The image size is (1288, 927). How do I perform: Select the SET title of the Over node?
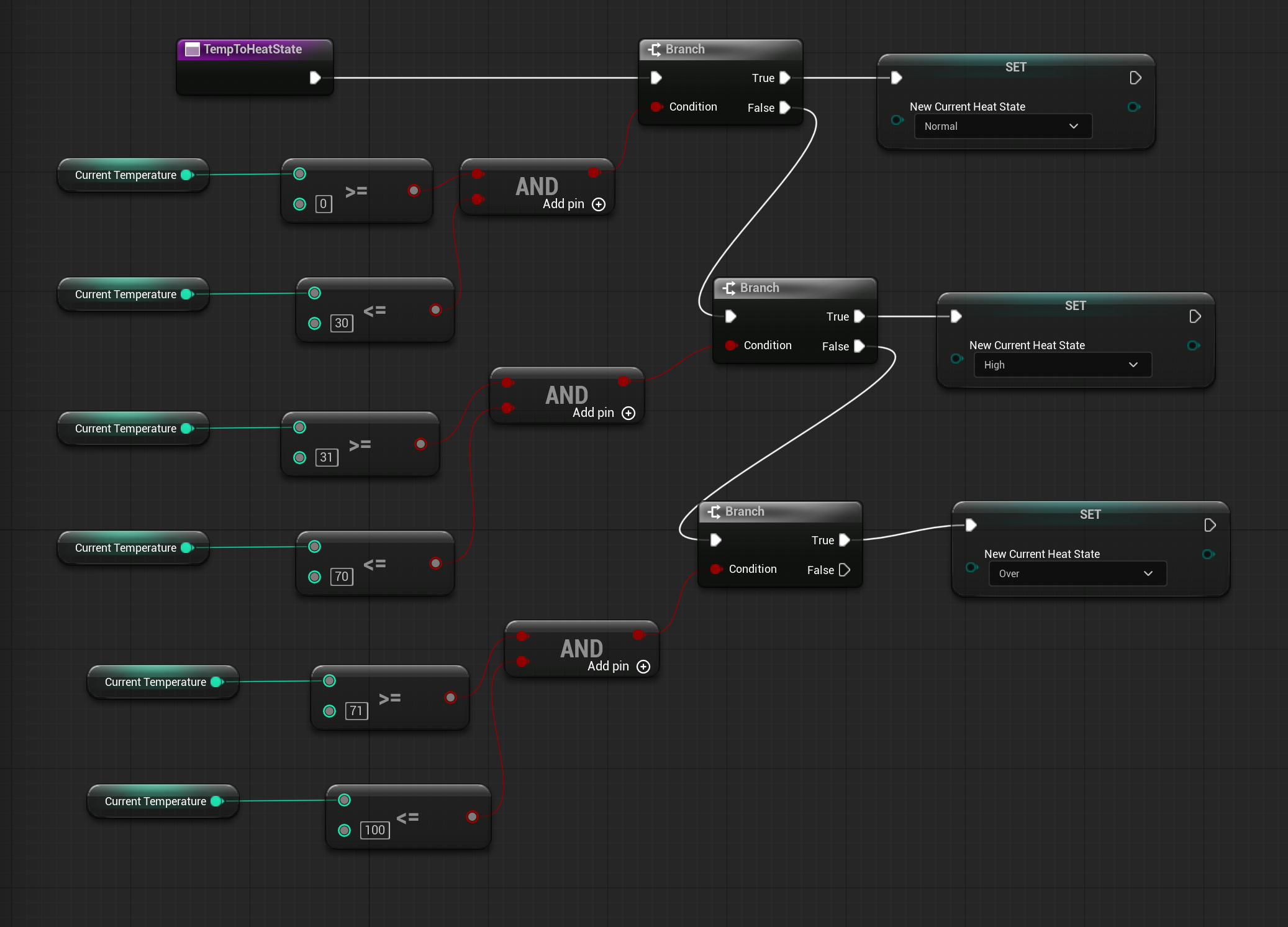1091,514
